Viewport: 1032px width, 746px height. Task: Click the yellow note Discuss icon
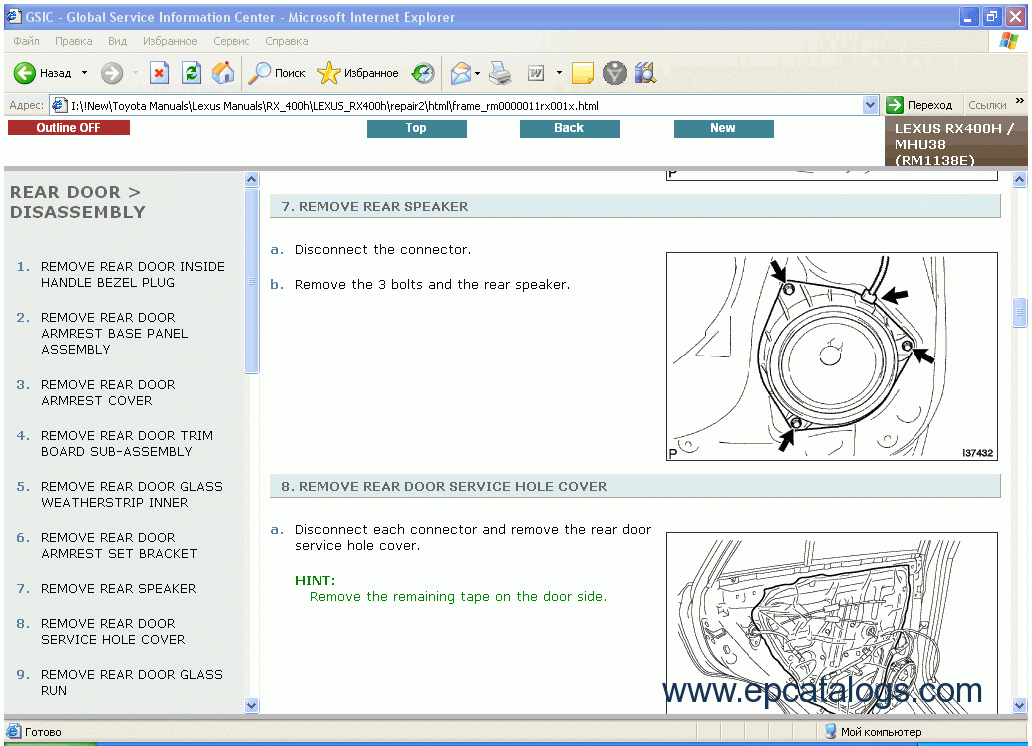coord(582,73)
